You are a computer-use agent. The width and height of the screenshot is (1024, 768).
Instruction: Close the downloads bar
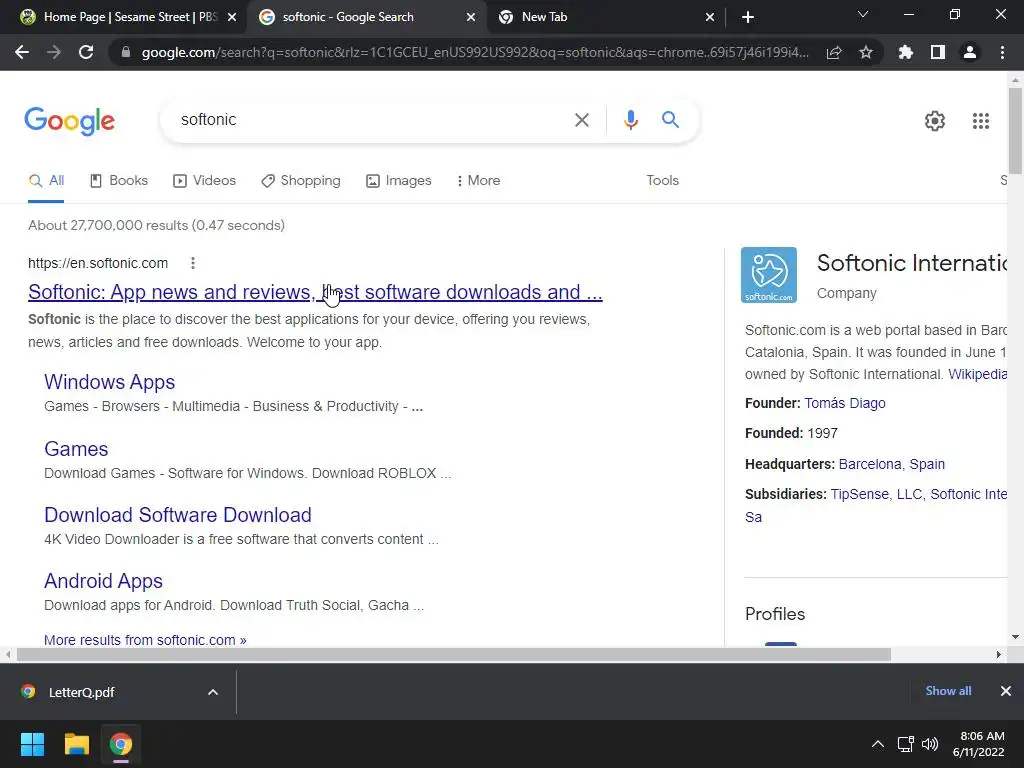[1006, 691]
